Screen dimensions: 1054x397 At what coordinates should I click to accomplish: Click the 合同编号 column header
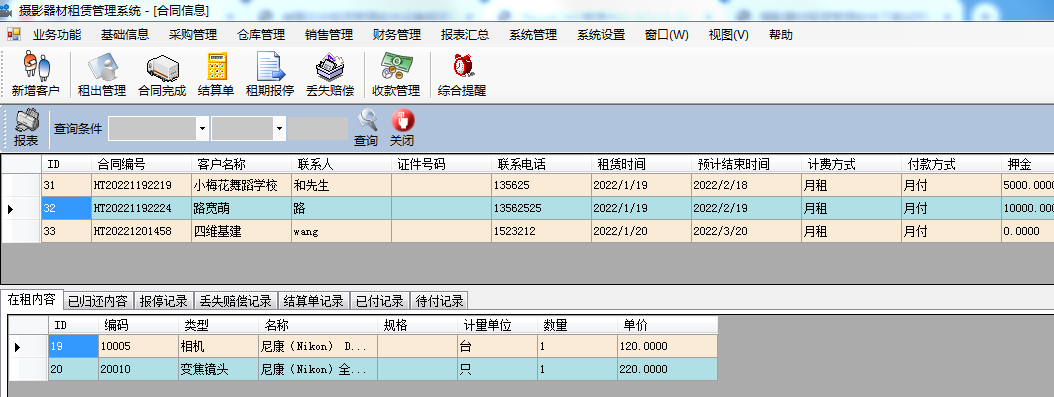pyautogui.click(x=141, y=164)
